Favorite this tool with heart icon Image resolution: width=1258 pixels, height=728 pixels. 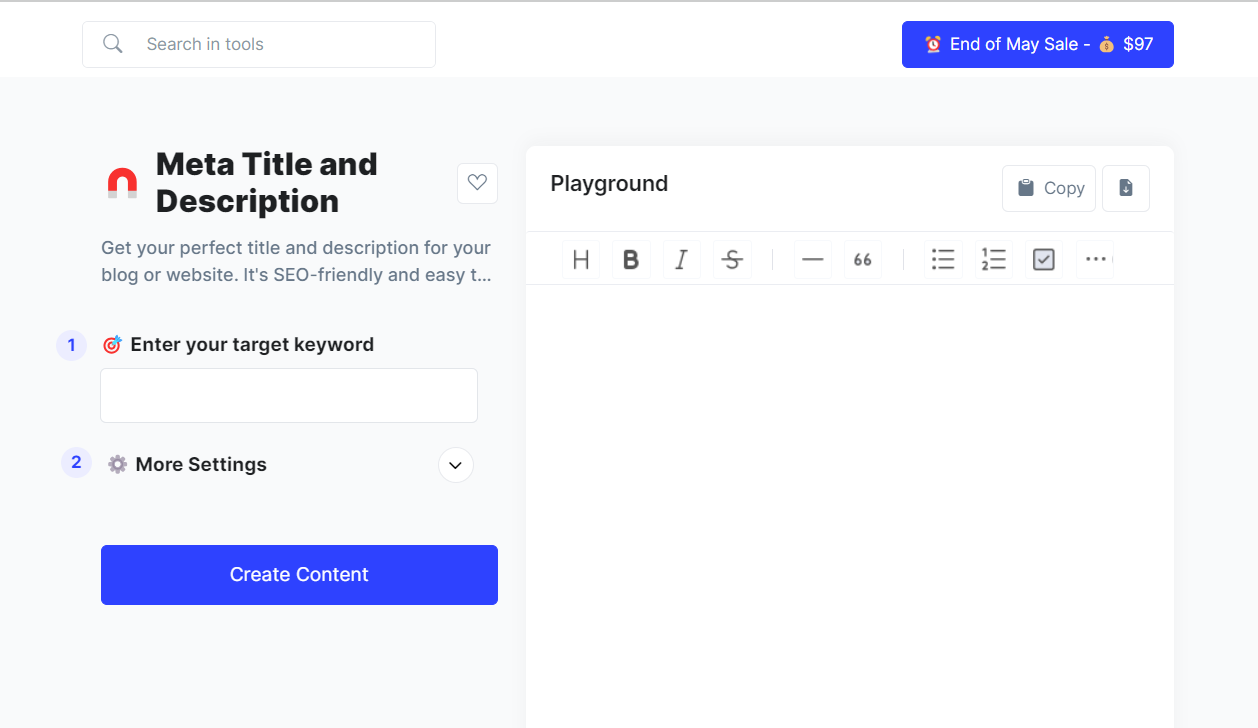(477, 183)
